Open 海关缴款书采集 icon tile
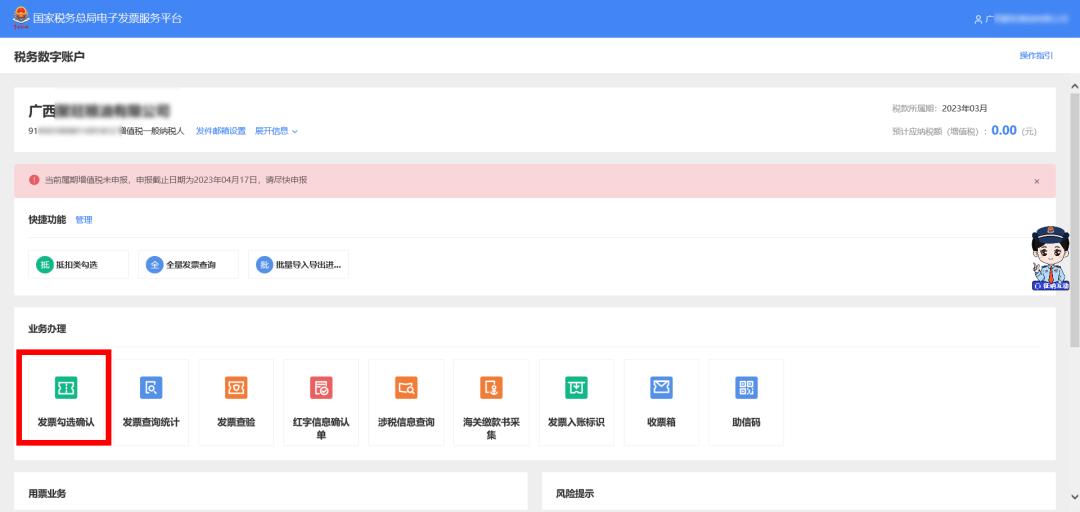Viewport: 1080px width, 512px height. pos(491,402)
